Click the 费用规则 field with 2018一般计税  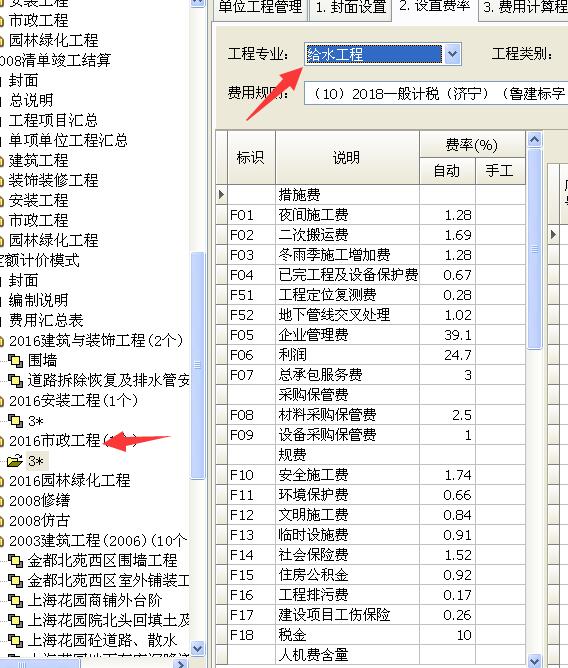pyautogui.click(x=436, y=94)
